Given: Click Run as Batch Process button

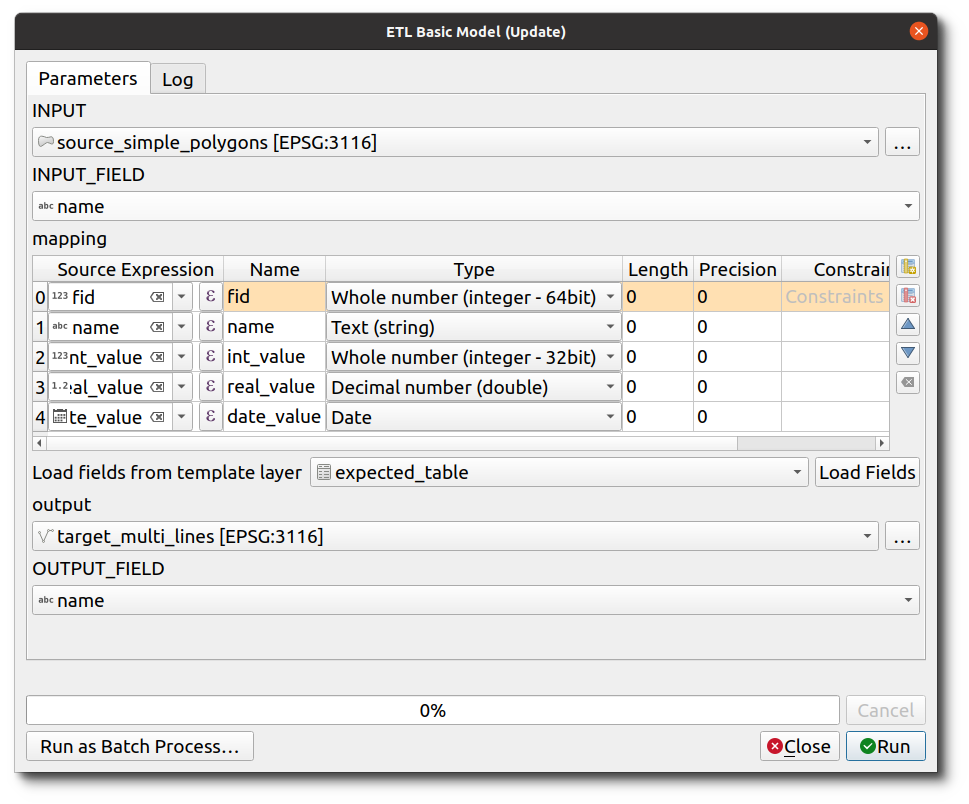Looking at the screenshot, I should (x=140, y=746).
